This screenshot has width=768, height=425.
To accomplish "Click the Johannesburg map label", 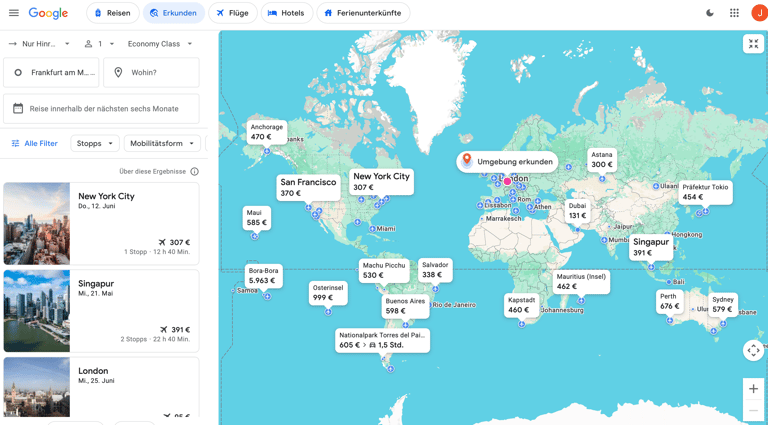I will (x=562, y=310).
